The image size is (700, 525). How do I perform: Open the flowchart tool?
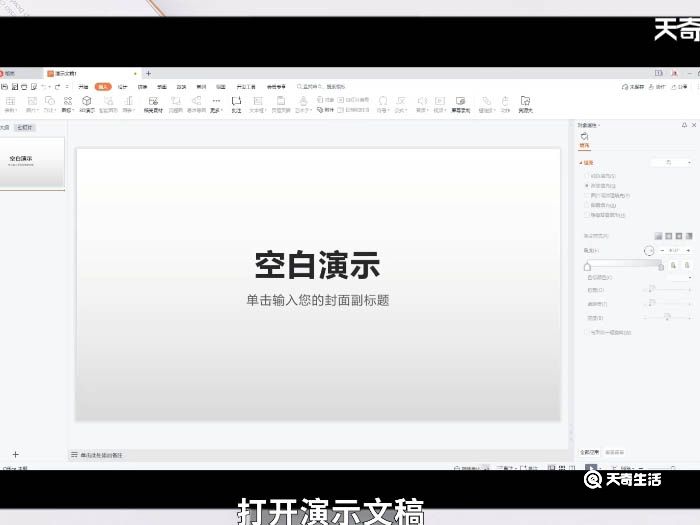click(x=176, y=104)
